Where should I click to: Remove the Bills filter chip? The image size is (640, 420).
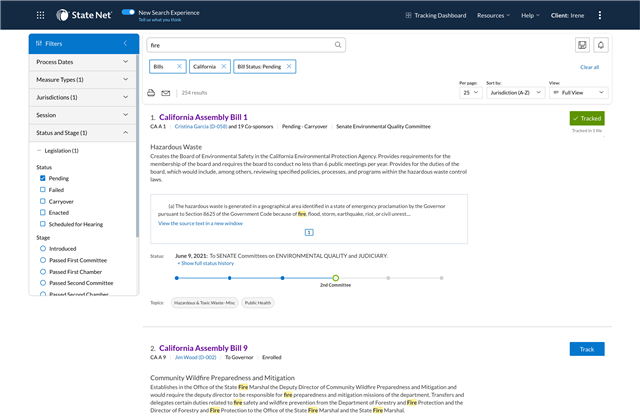(x=179, y=66)
